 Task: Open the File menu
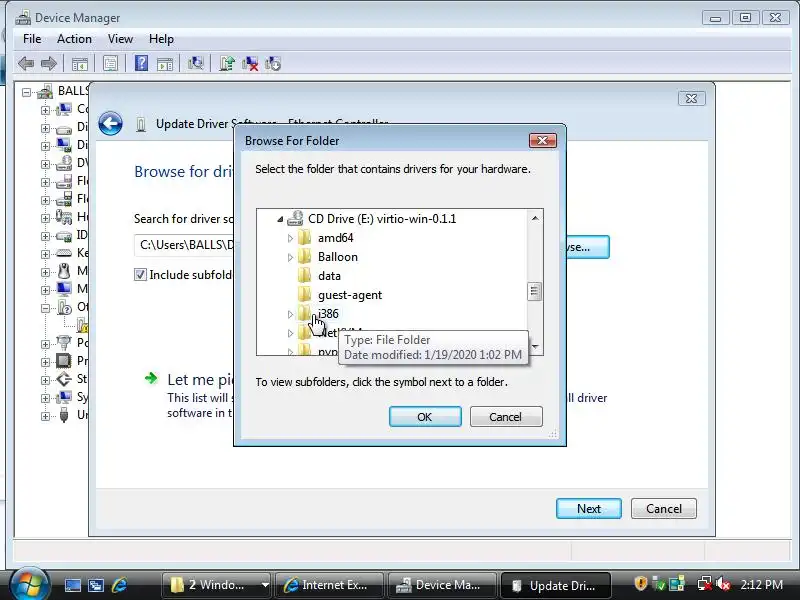32,39
